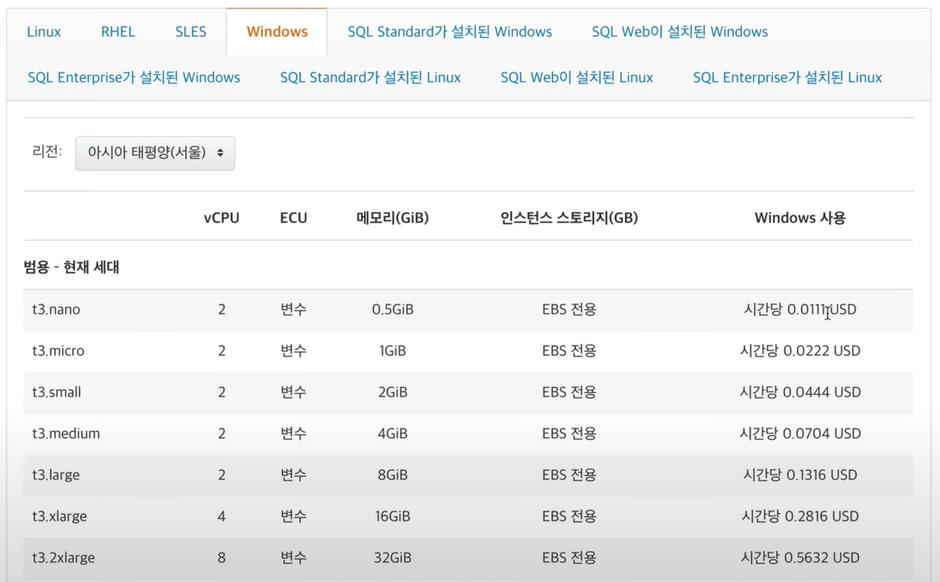Select the t3.micro instance name
This screenshot has height=582, width=940.
click(58, 351)
